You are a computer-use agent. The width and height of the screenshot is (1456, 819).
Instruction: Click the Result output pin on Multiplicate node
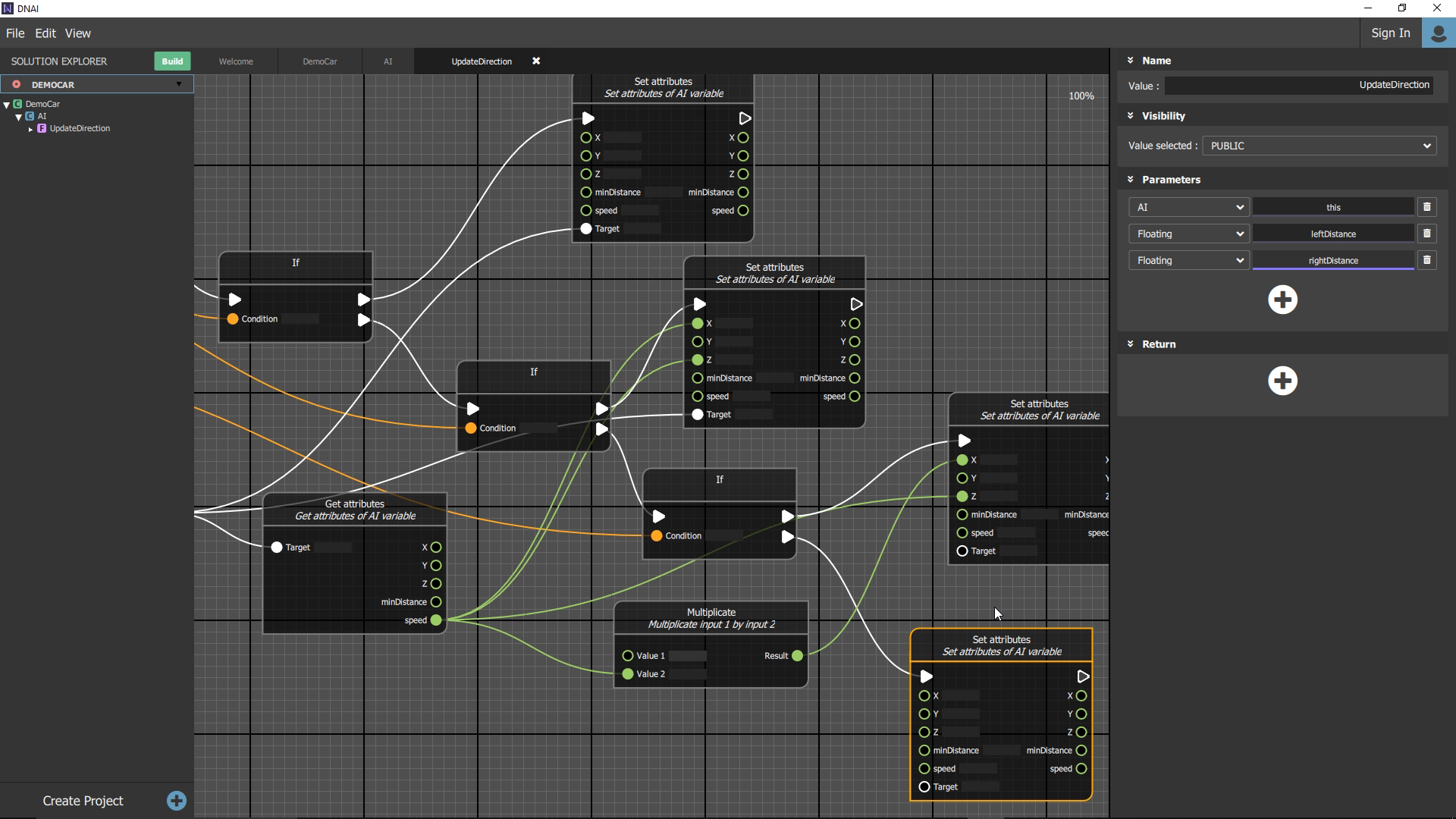point(797,656)
